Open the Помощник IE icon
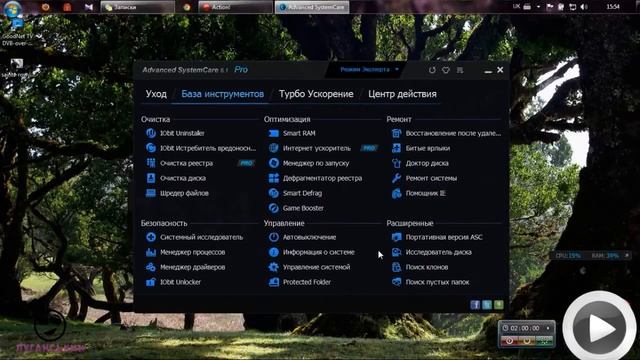Image resolution: width=640 pixels, height=360 pixels. pos(396,193)
